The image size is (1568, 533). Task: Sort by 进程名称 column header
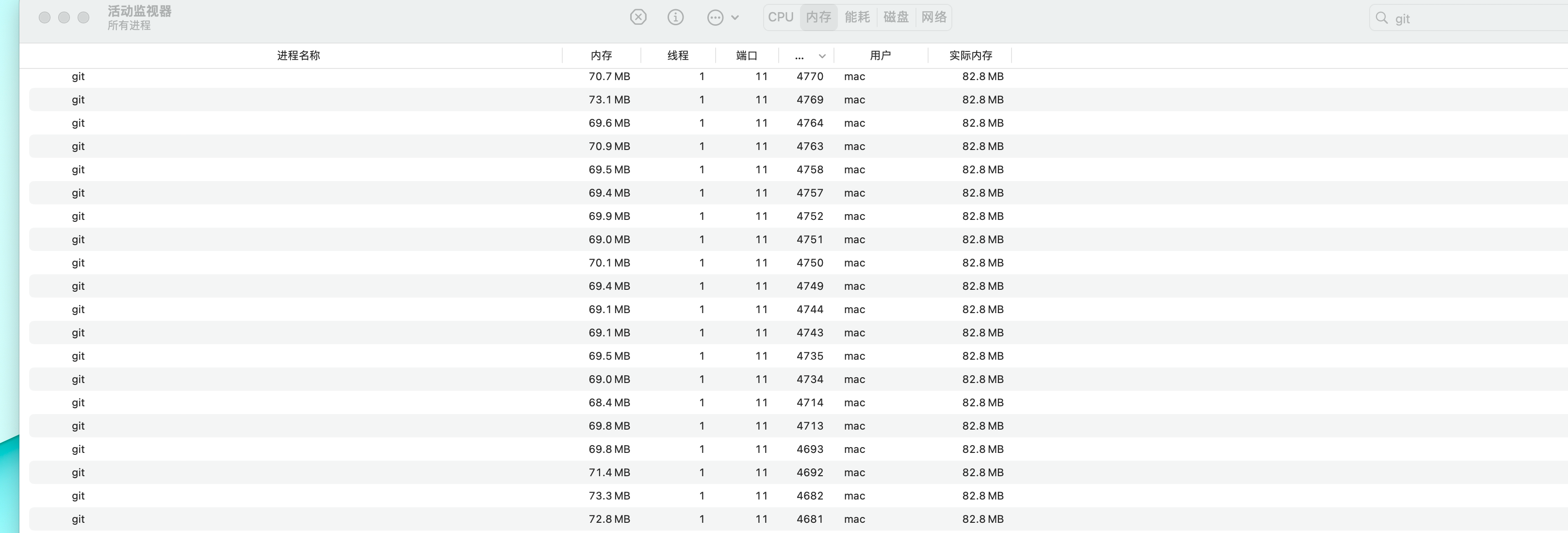click(298, 55)
